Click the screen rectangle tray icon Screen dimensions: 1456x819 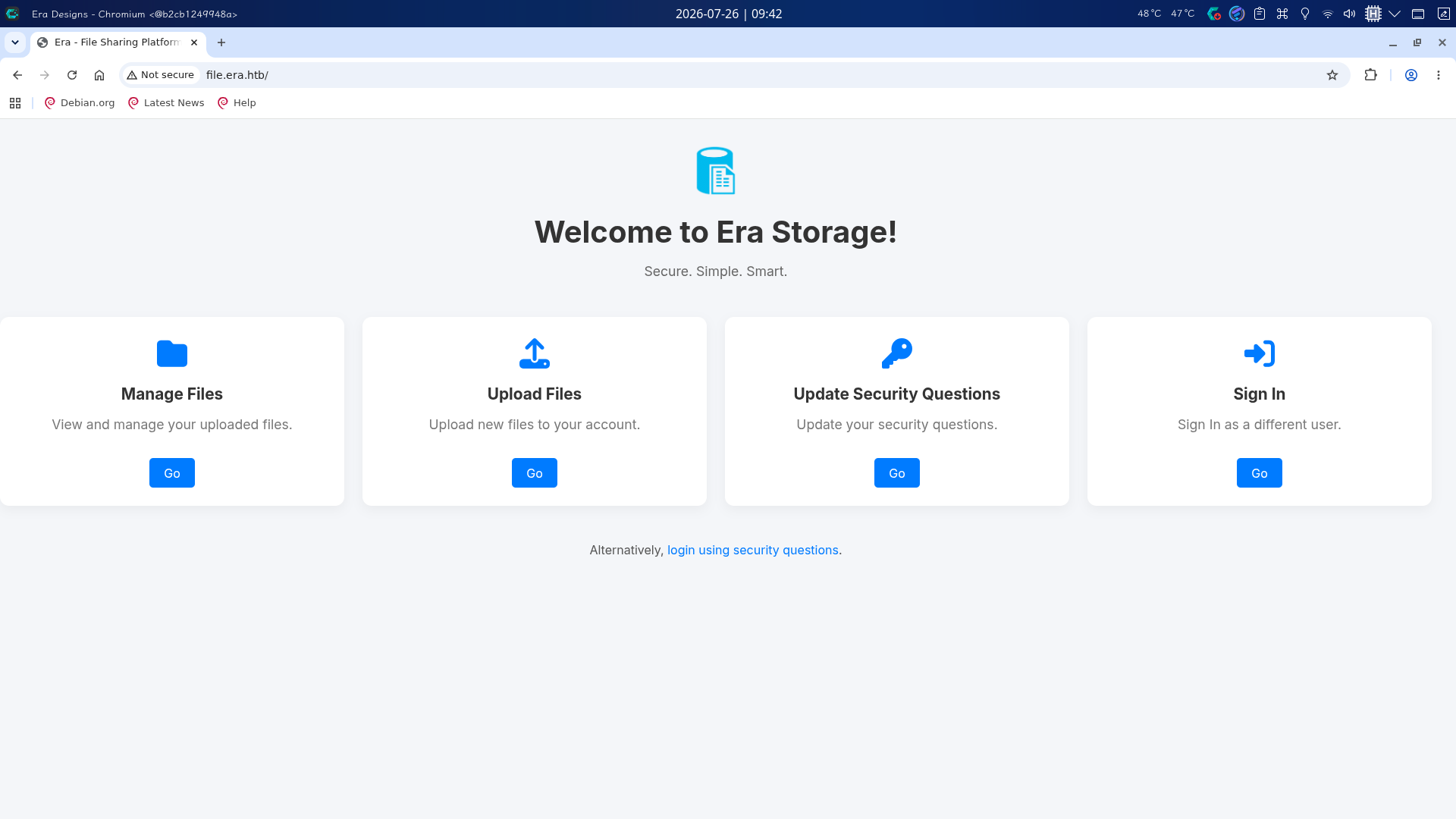pyautogui.click(x=1418, y=14)
